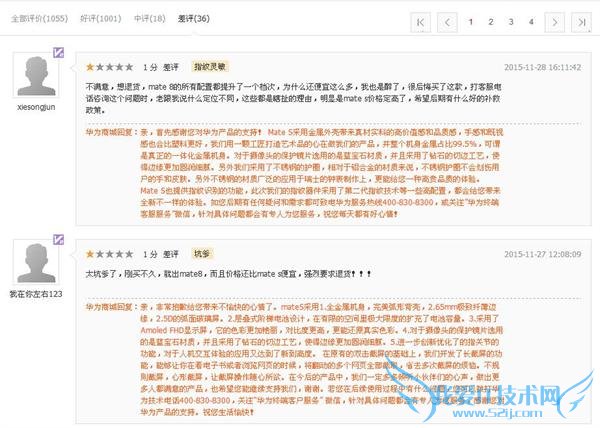Image resolution: width=600 pixels, height=428 pixels.
Task: Open review page 3
Action: coord(511,22)
